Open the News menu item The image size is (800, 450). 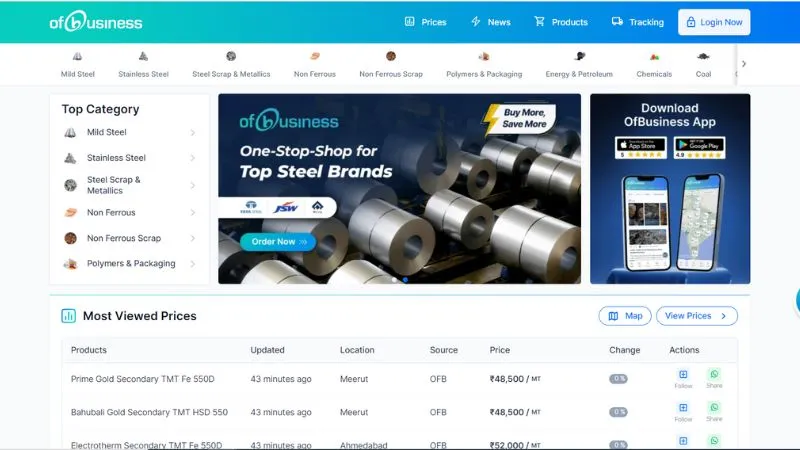(490, 22)
